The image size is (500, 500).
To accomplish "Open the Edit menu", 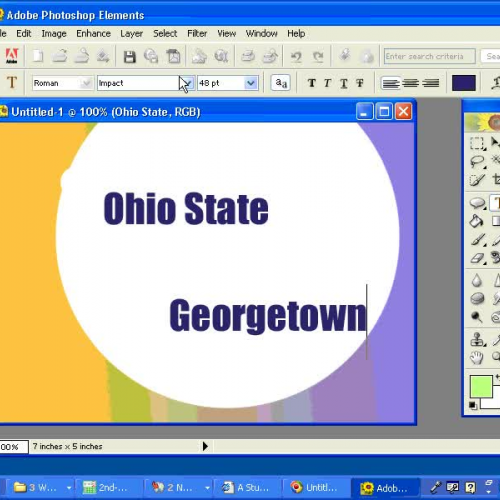I will (24, 33).
